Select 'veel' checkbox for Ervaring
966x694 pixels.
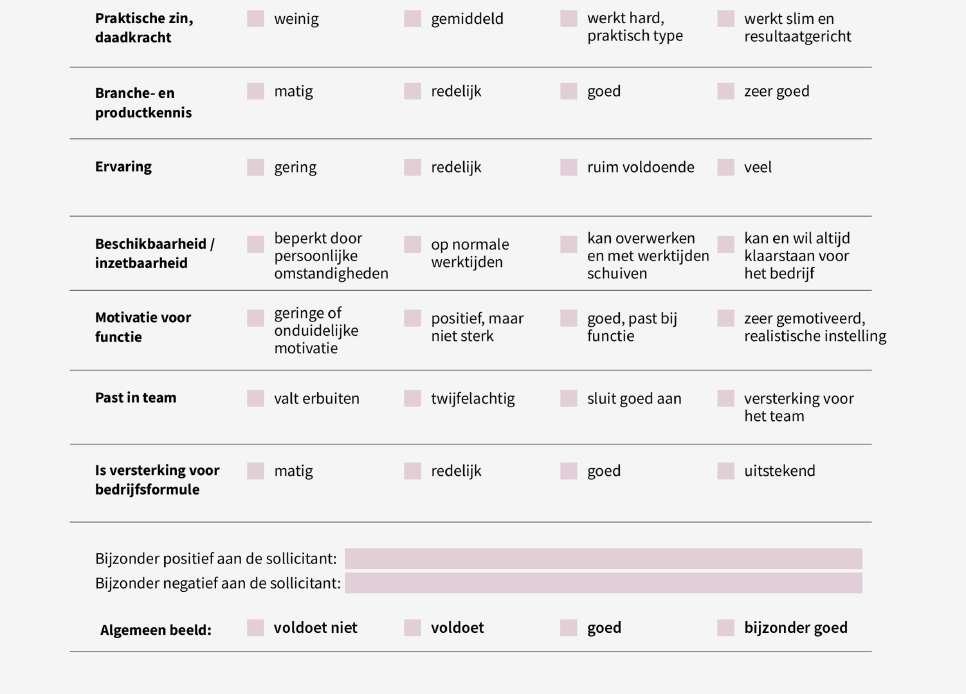click(x=726, y=167)
